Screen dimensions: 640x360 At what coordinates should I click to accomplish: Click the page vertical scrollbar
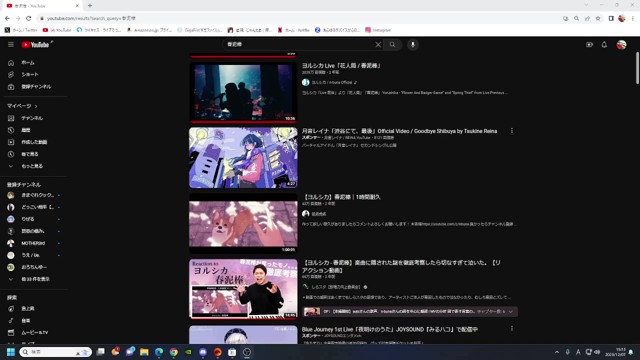click(x=637, y=69)
